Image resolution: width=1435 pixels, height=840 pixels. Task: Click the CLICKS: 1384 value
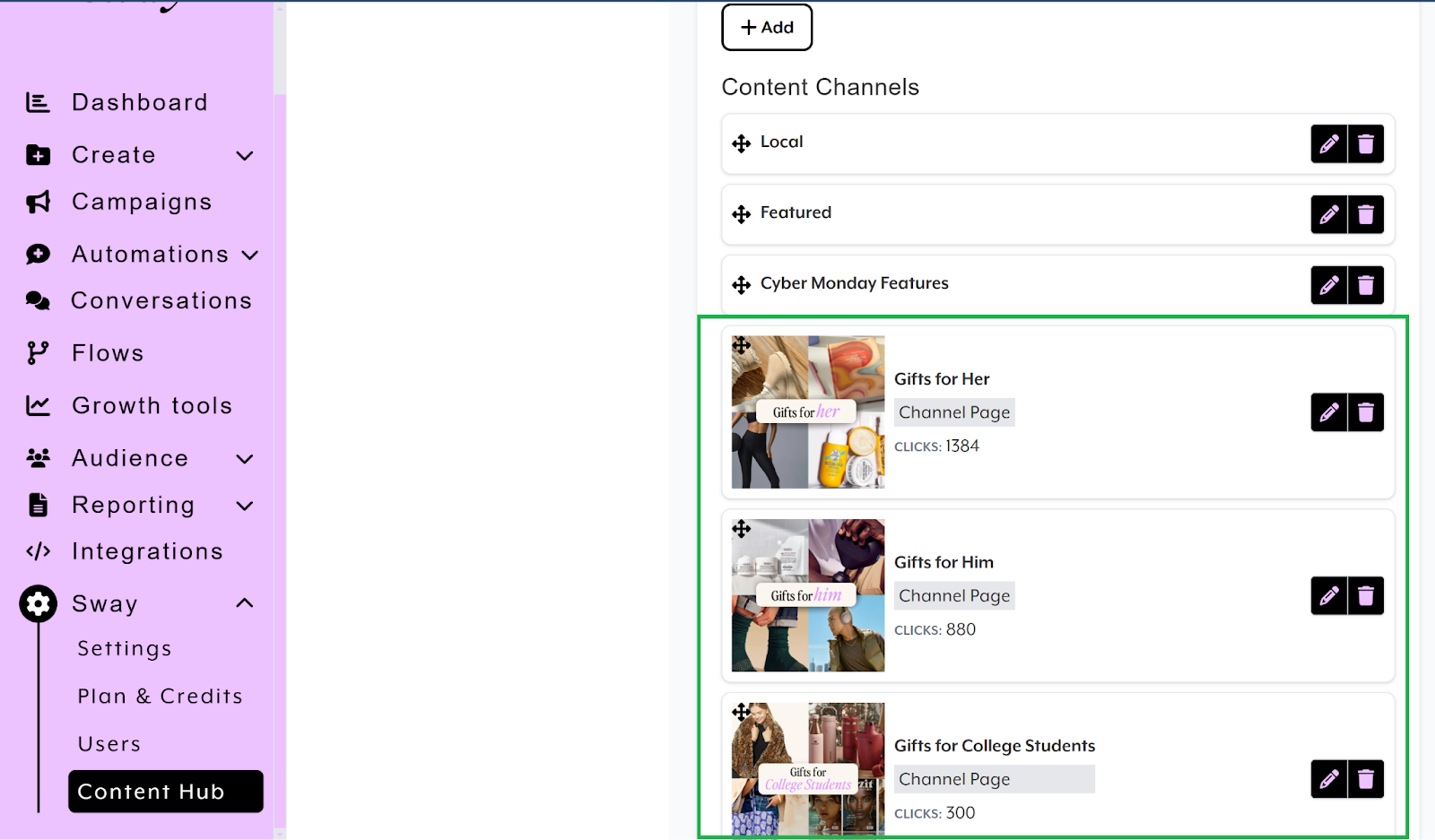pyautogui.click(x=936, y=446)
